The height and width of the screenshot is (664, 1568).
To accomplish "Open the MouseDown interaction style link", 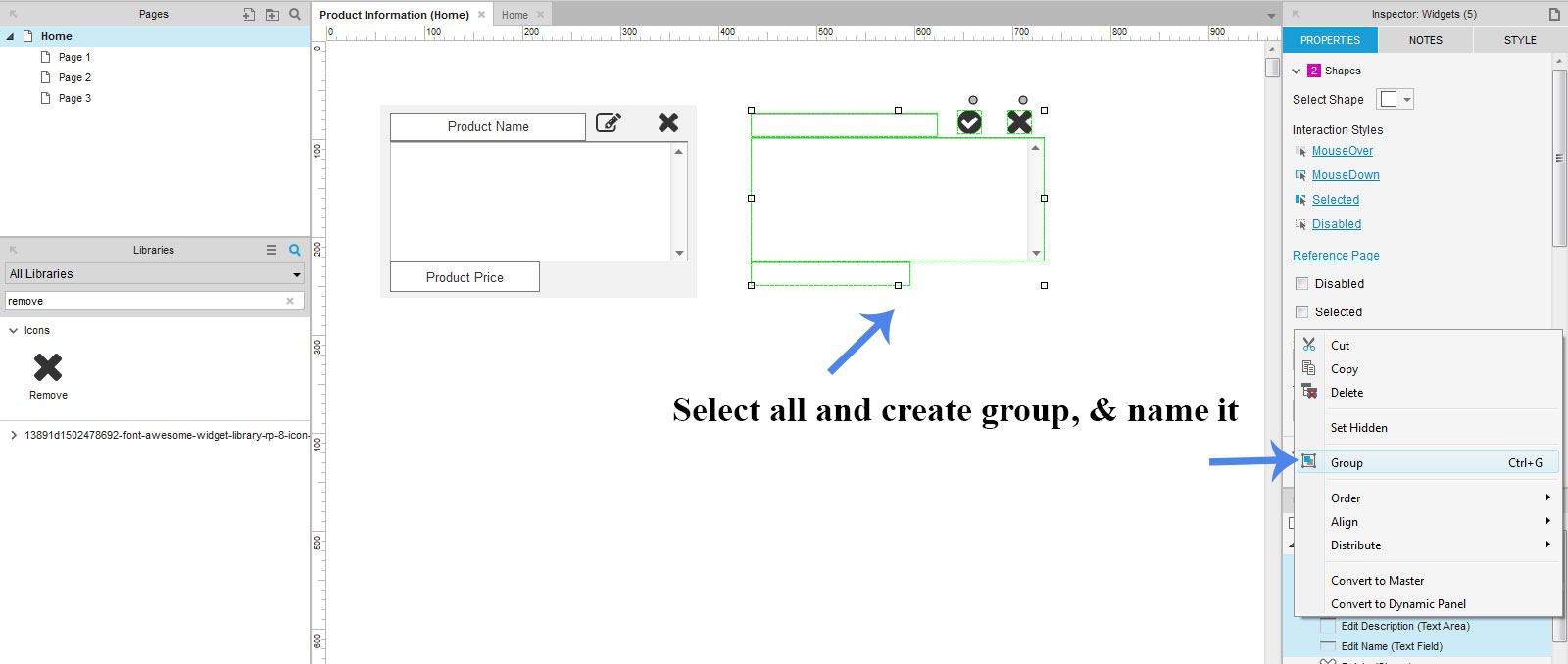I will tap(1346, 175).
